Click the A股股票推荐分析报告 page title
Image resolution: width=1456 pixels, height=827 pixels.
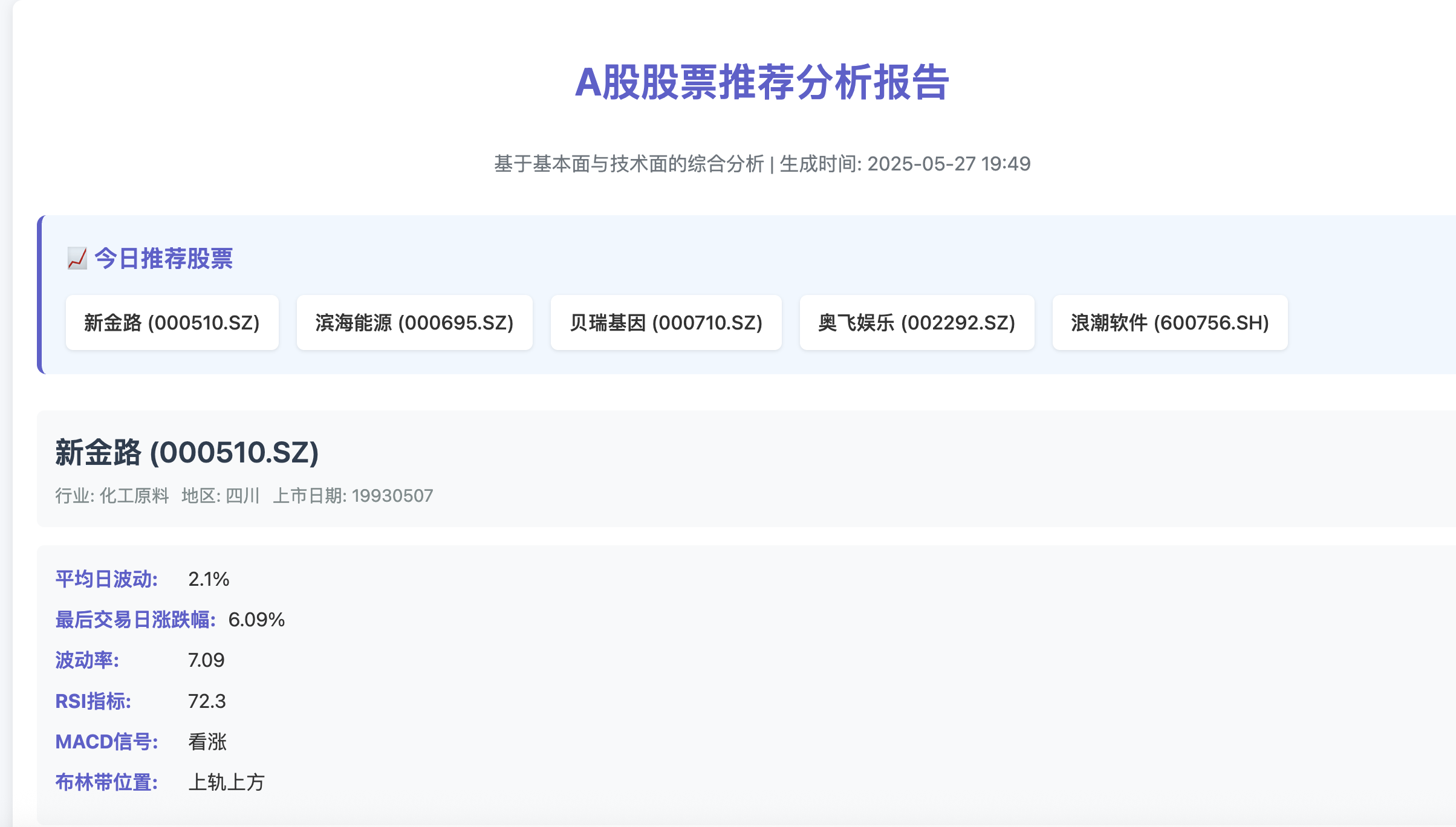762,82
